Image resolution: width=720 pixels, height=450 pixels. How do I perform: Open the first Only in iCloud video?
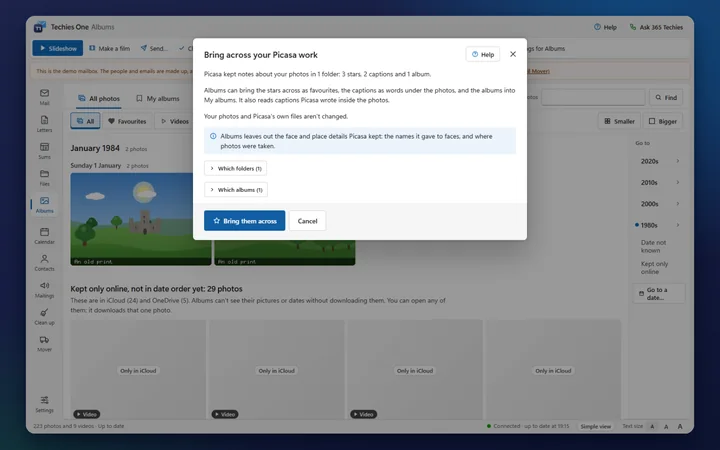138,370
